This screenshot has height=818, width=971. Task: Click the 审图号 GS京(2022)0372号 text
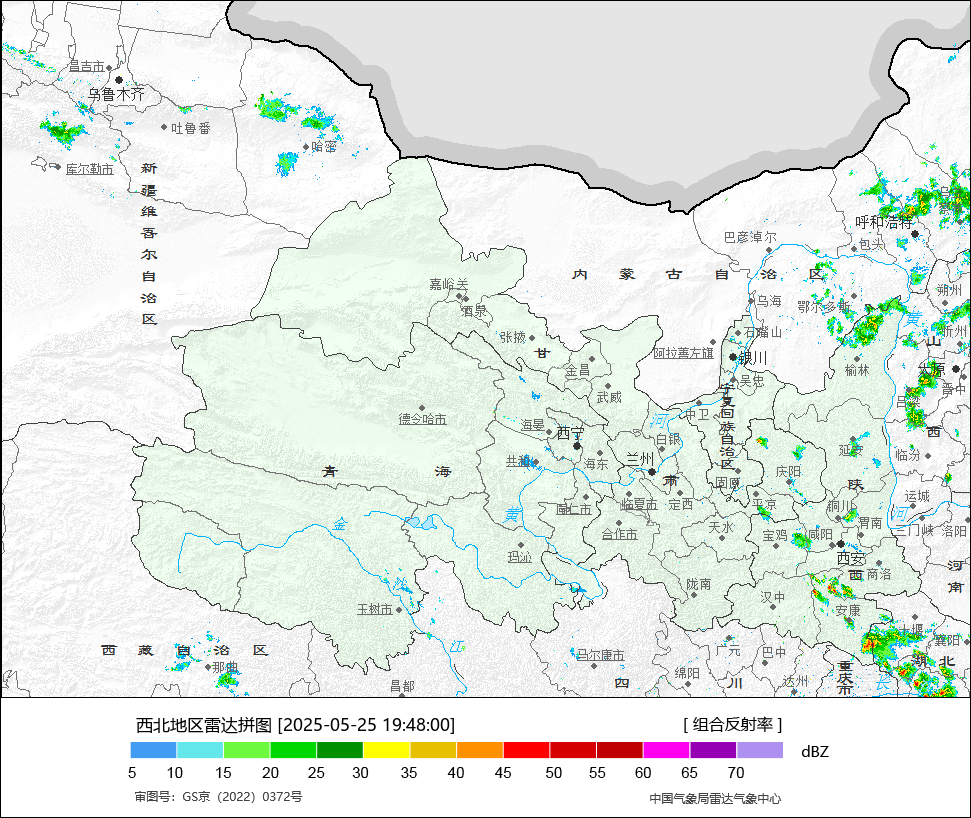point(219,796)
